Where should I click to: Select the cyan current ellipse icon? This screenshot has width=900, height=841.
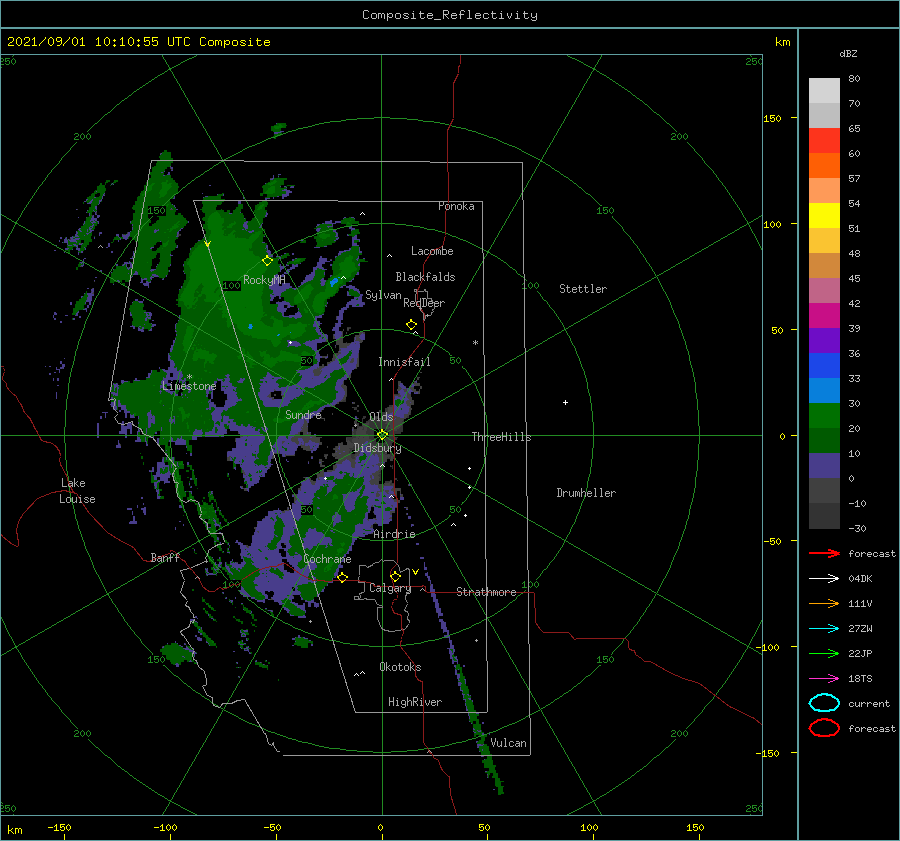click(824, 703)
